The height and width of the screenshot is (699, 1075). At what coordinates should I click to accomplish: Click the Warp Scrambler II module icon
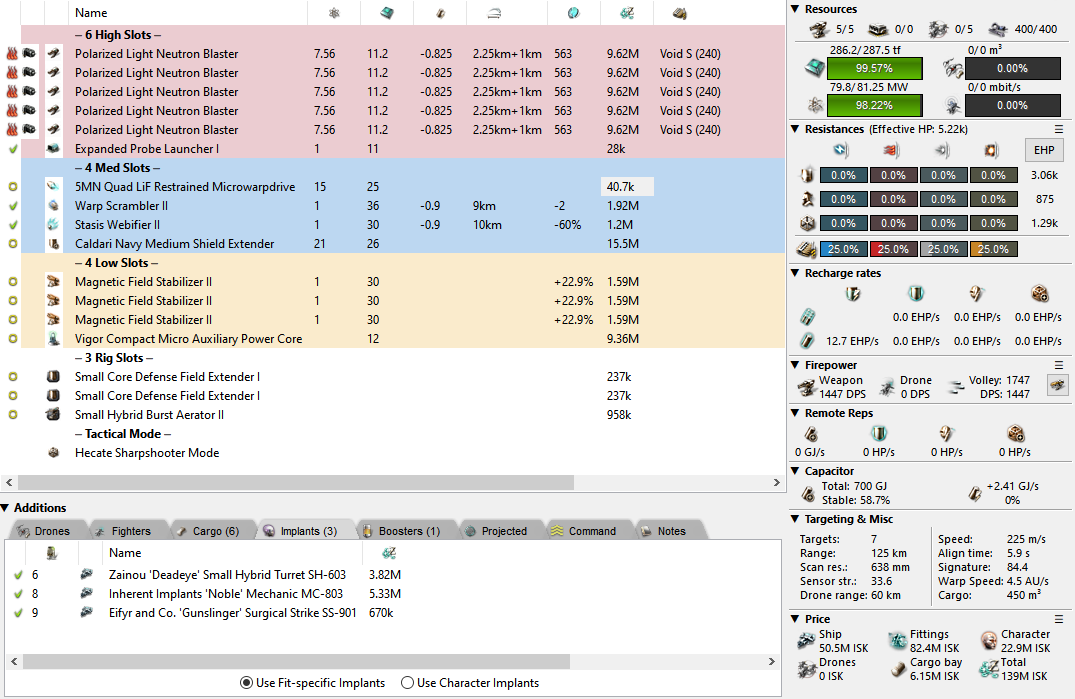[x=54, y=206]
